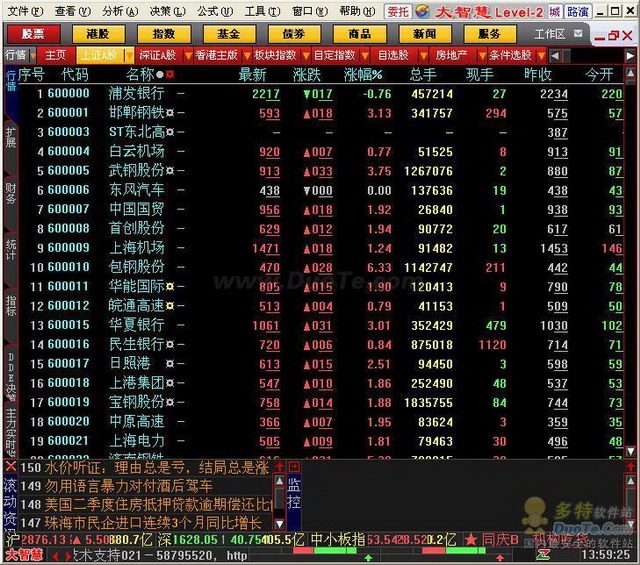The height and width of the screenshot is (565, 640).
Task: Expand the 房地产 tab dropdown arrow
Action: [482, 55]
